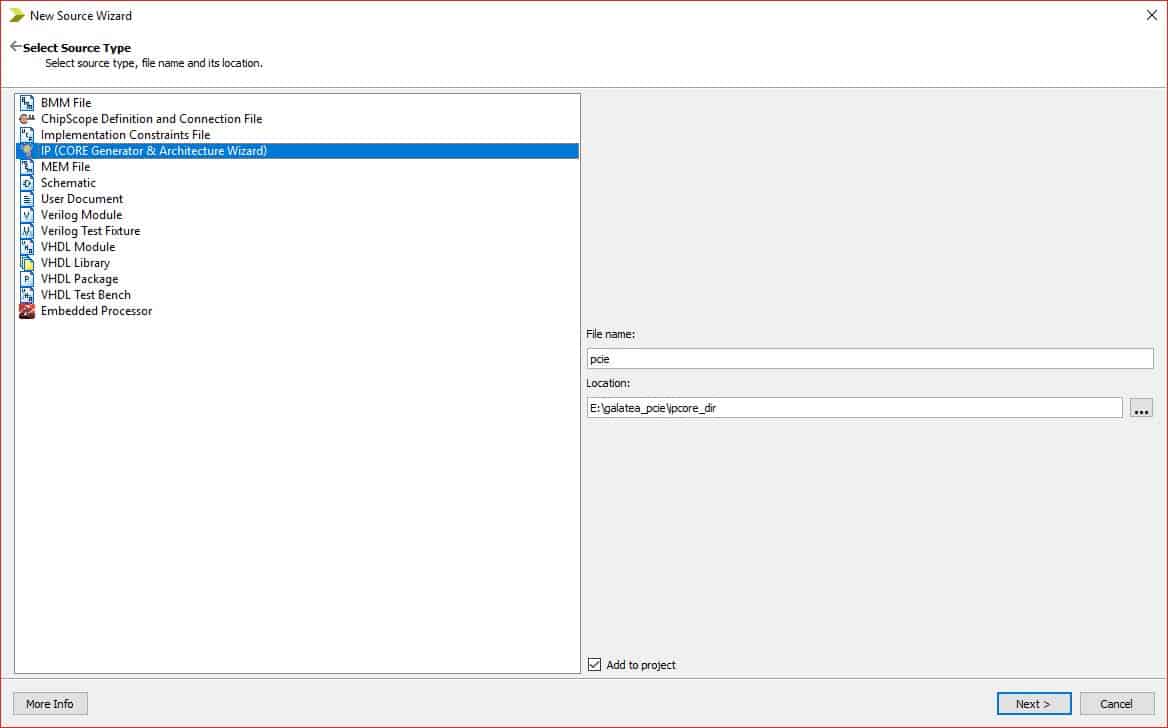1168x728 pixels.
Task: Select VHDL Package source type
Action: point(79,279)
